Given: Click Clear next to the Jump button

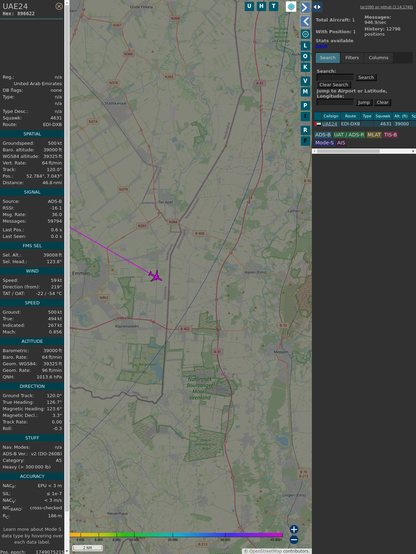Looking at the screenshot, I should click(x=382, y=102).
